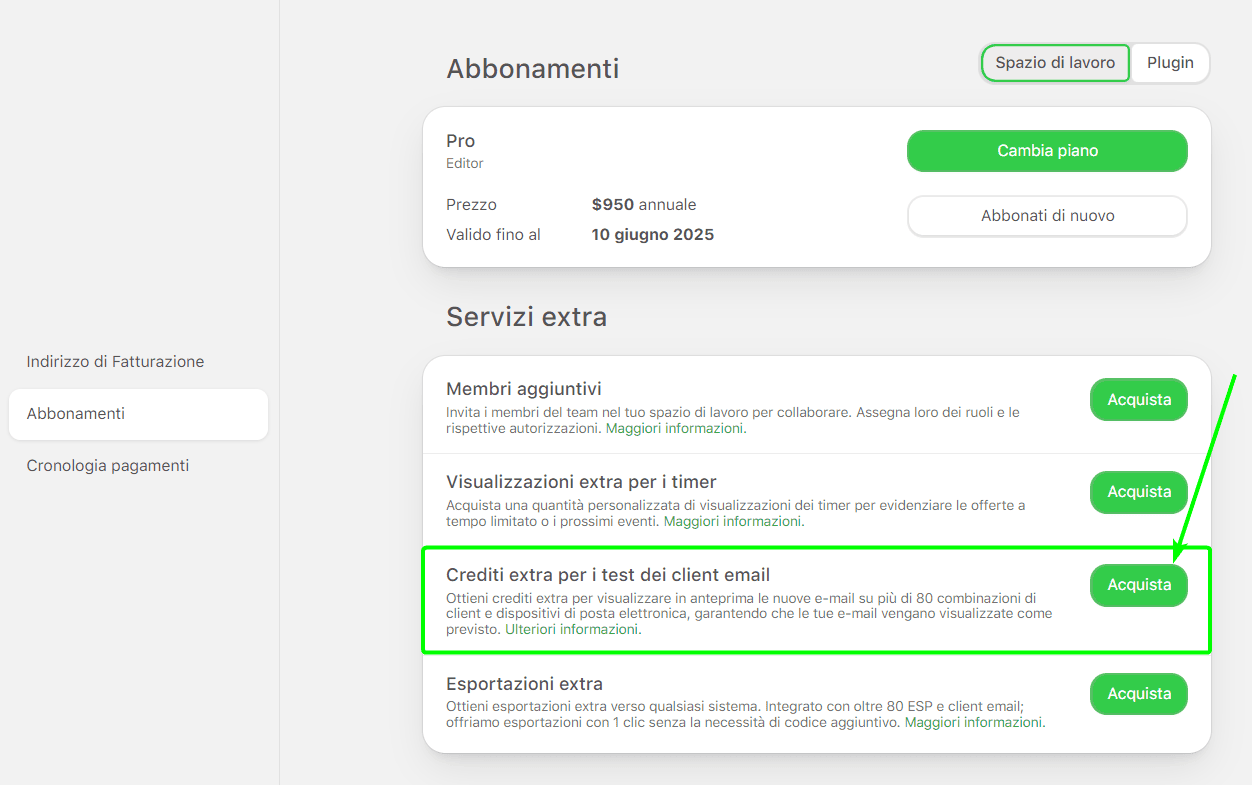Screen dimensions: 1252x785
Task: Click Abbonati di nuovo
Action: point(1046,216)
